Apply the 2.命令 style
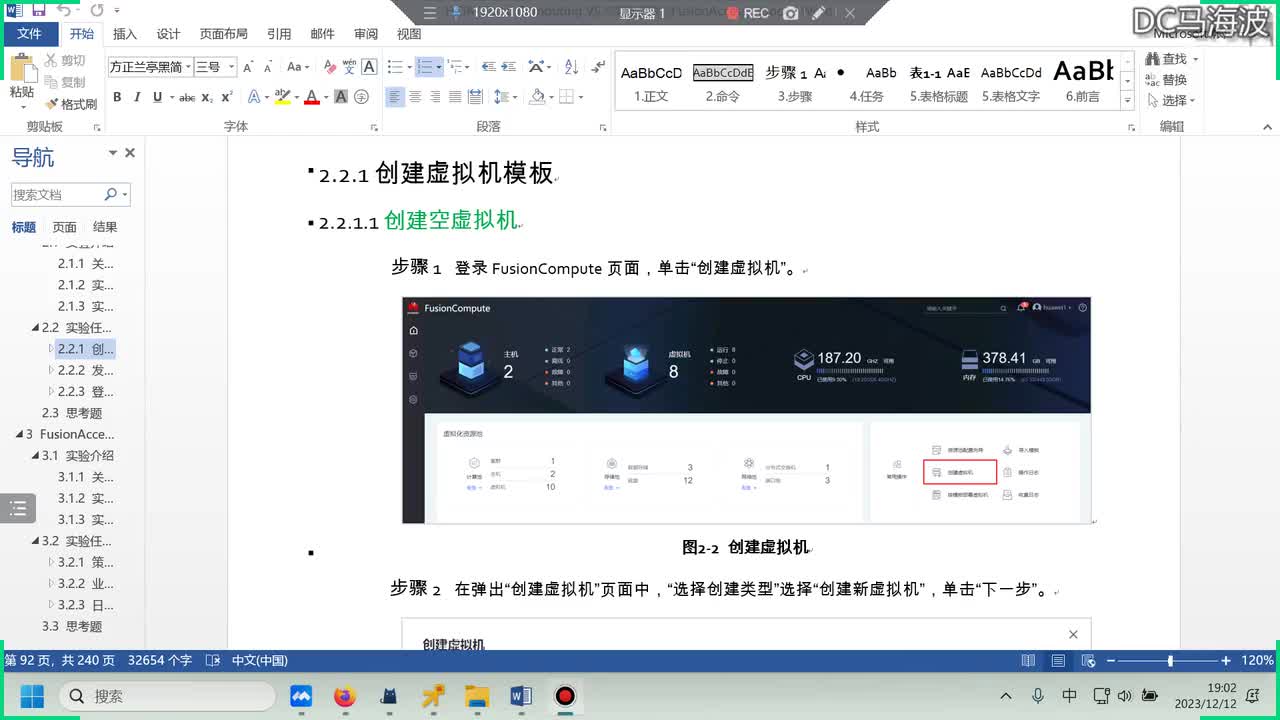Viewport: 1280px width, 720px height. (x=723, y=83)
